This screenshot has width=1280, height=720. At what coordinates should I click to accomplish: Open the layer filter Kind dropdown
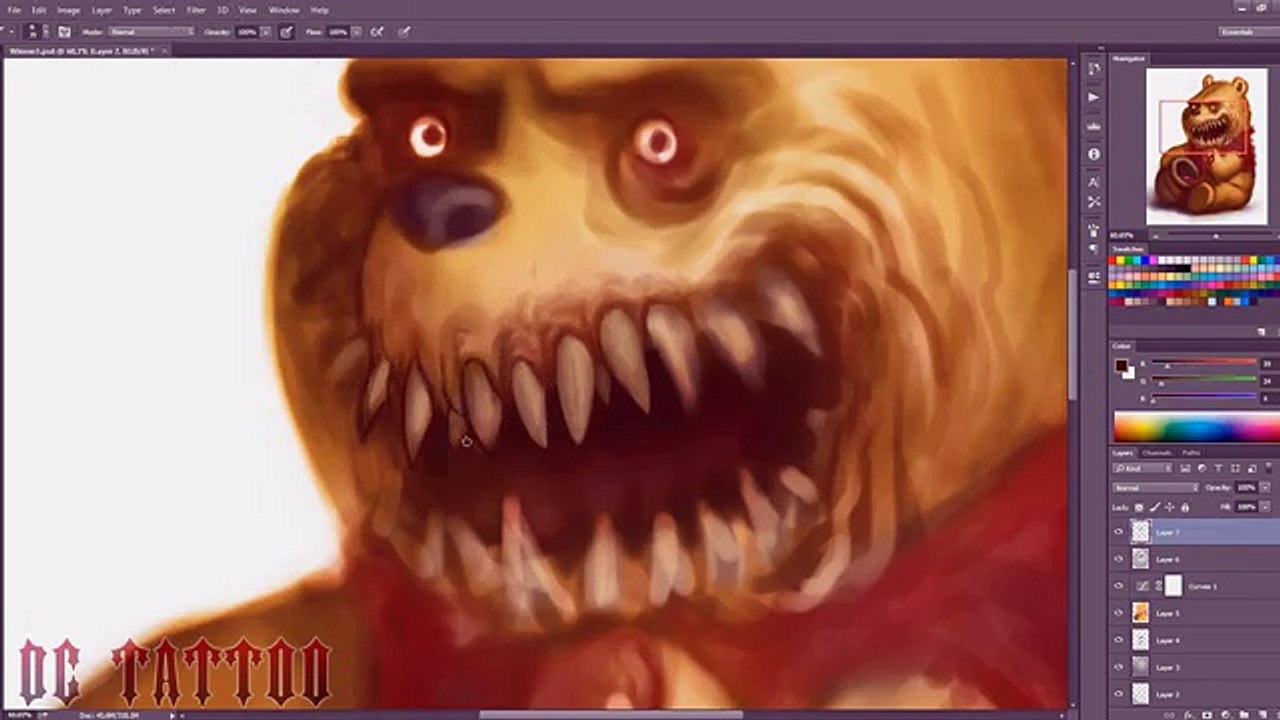(1142, 468)
